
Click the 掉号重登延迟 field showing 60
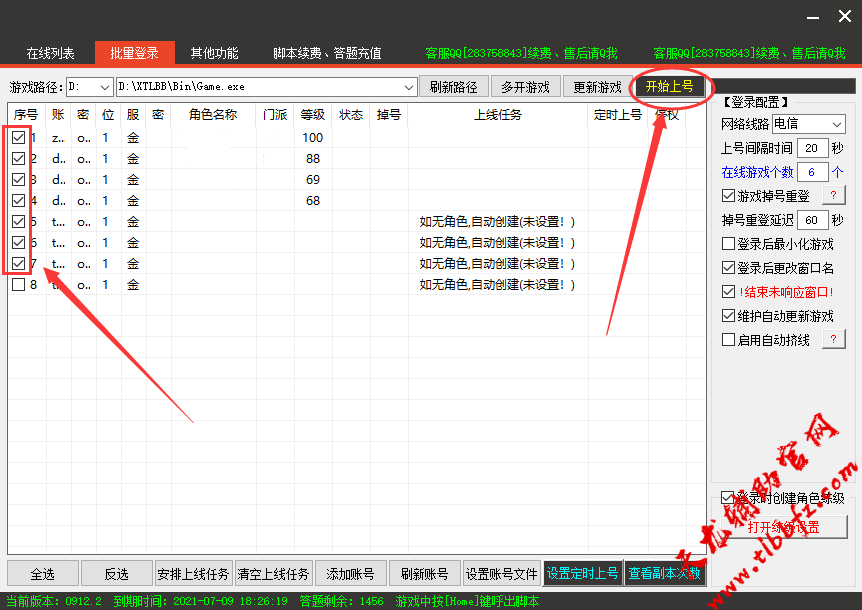[x=812, y=220]
